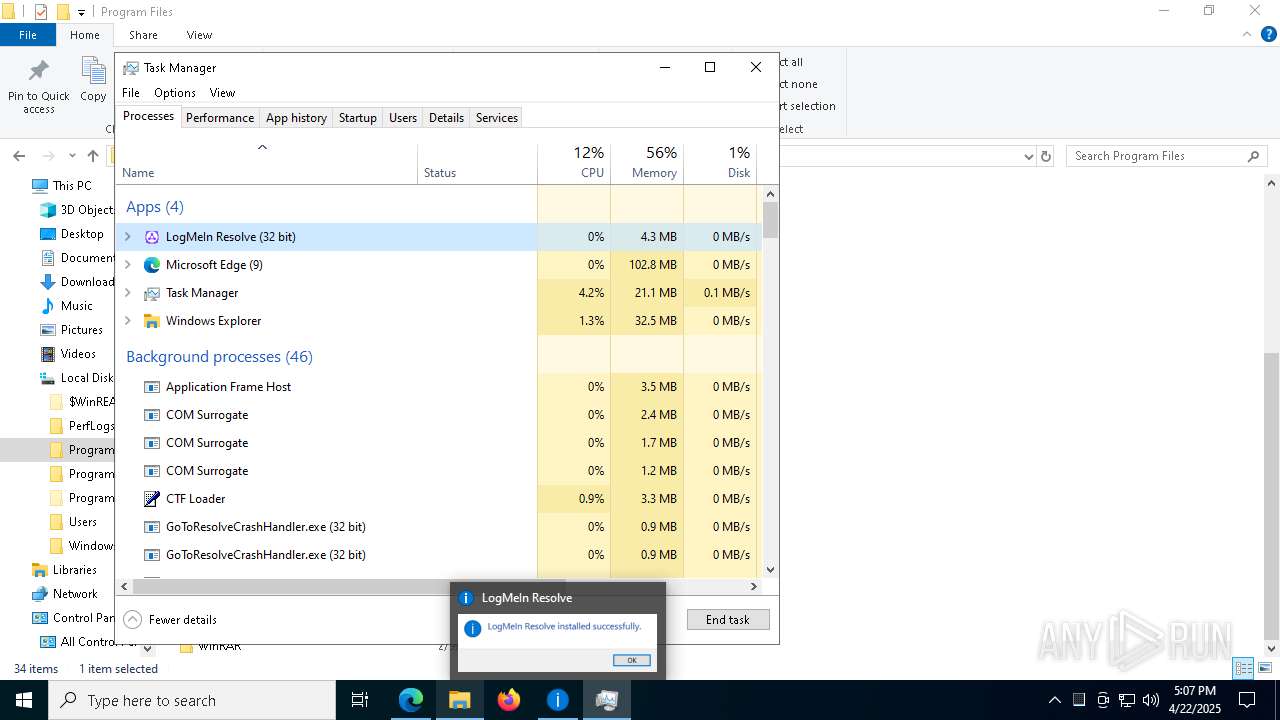This screenshot has height=720, width=1280.
Task: Expand the Microsoft Edge process group
Action: [127, 265]
